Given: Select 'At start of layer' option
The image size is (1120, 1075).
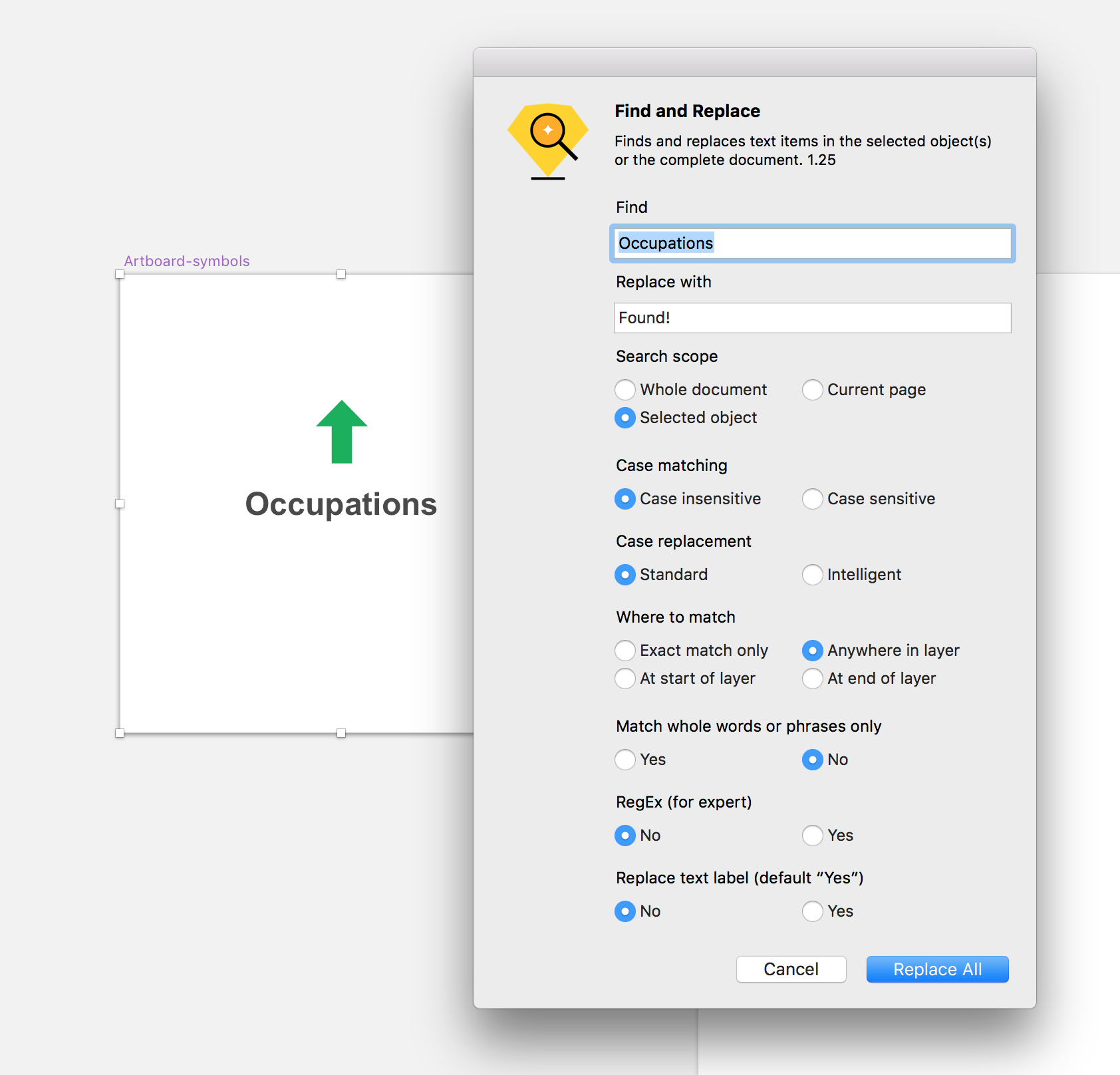Looking at the screenshot, I should [625, 679].
